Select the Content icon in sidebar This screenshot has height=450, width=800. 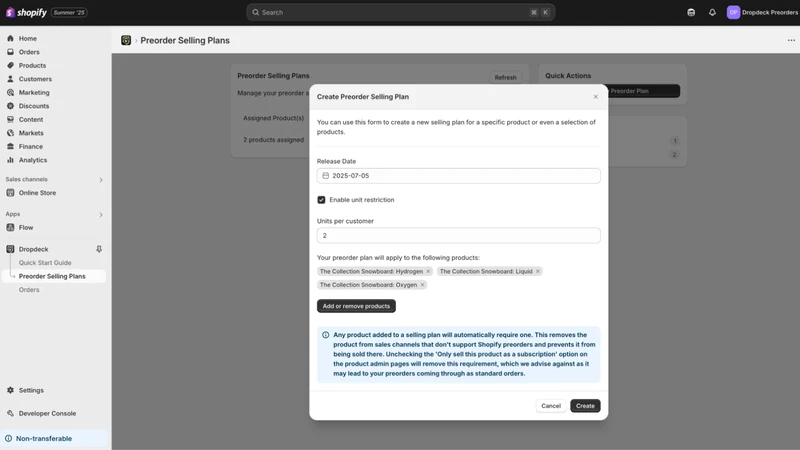click(10, 119)
